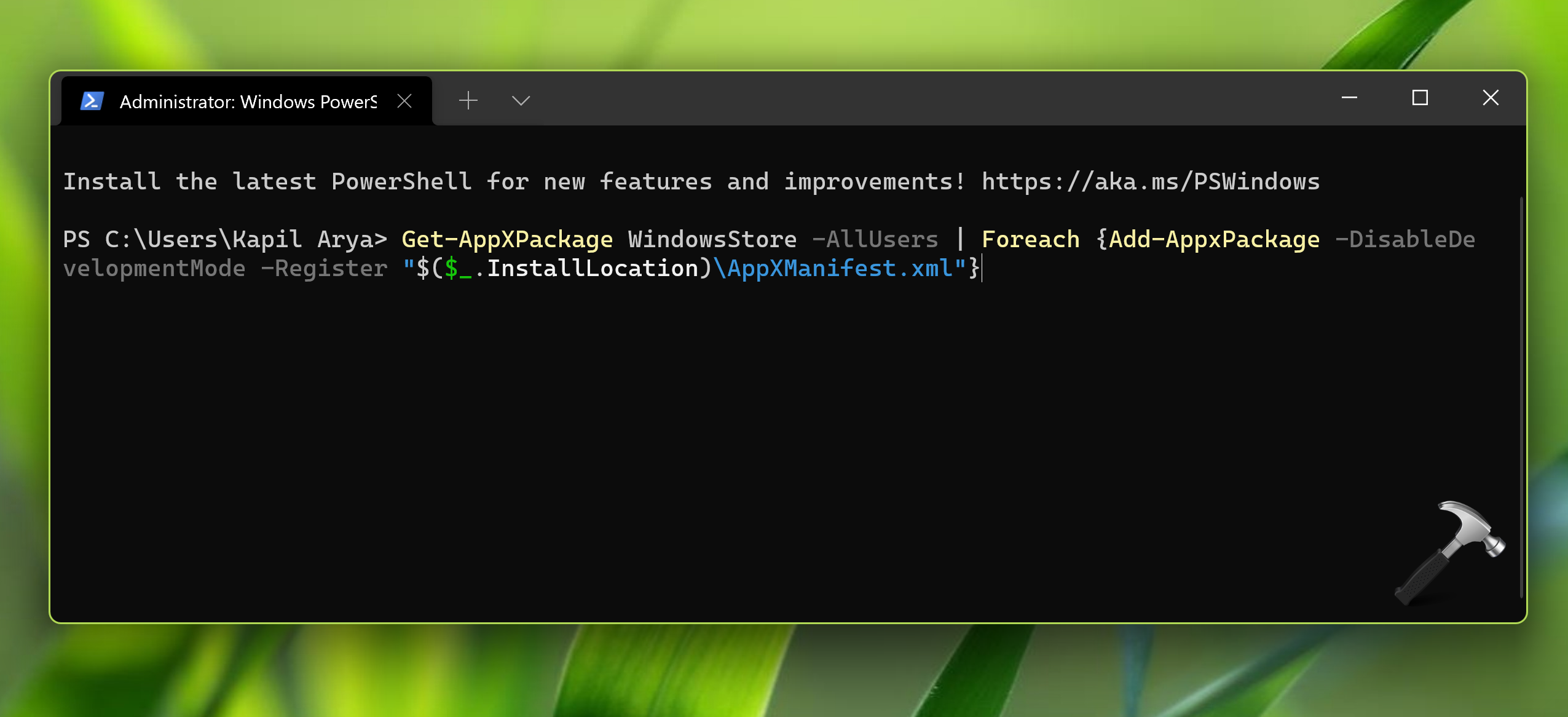Click the Add-AppxPackage cmdlet text
Screen dimensions: 1568x717
pyautogui.click(x=1214, y=239)
